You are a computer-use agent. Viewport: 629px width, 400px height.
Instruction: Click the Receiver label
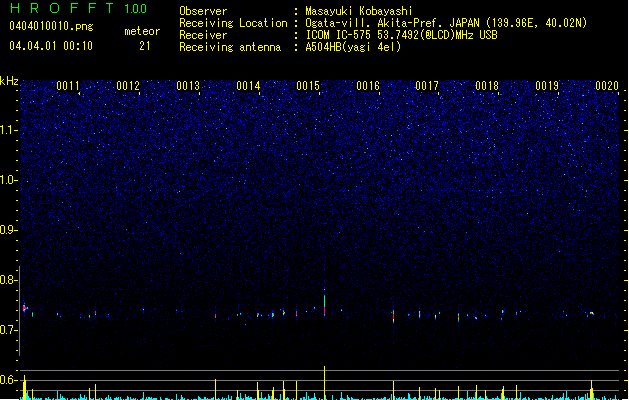[x=203, y=35]
